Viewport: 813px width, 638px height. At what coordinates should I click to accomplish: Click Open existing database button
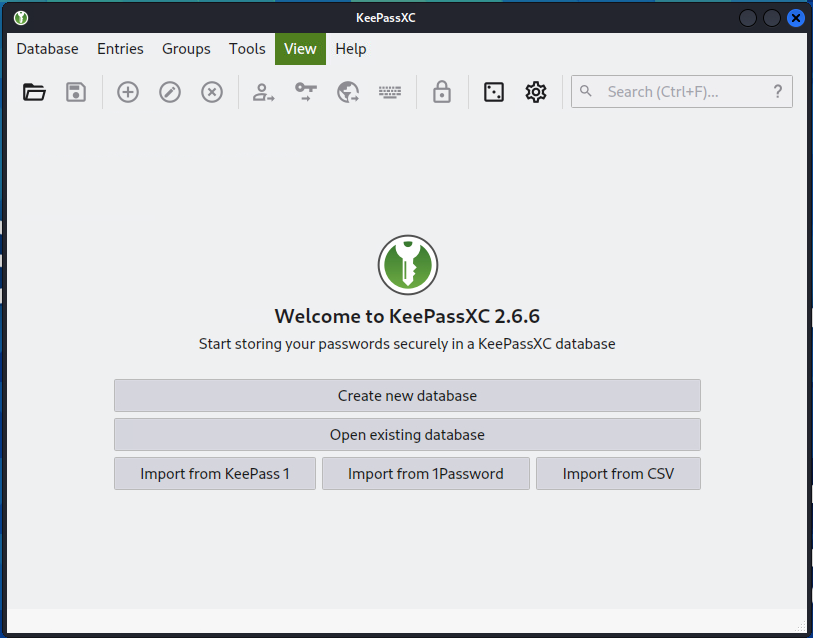click(407, 435)
